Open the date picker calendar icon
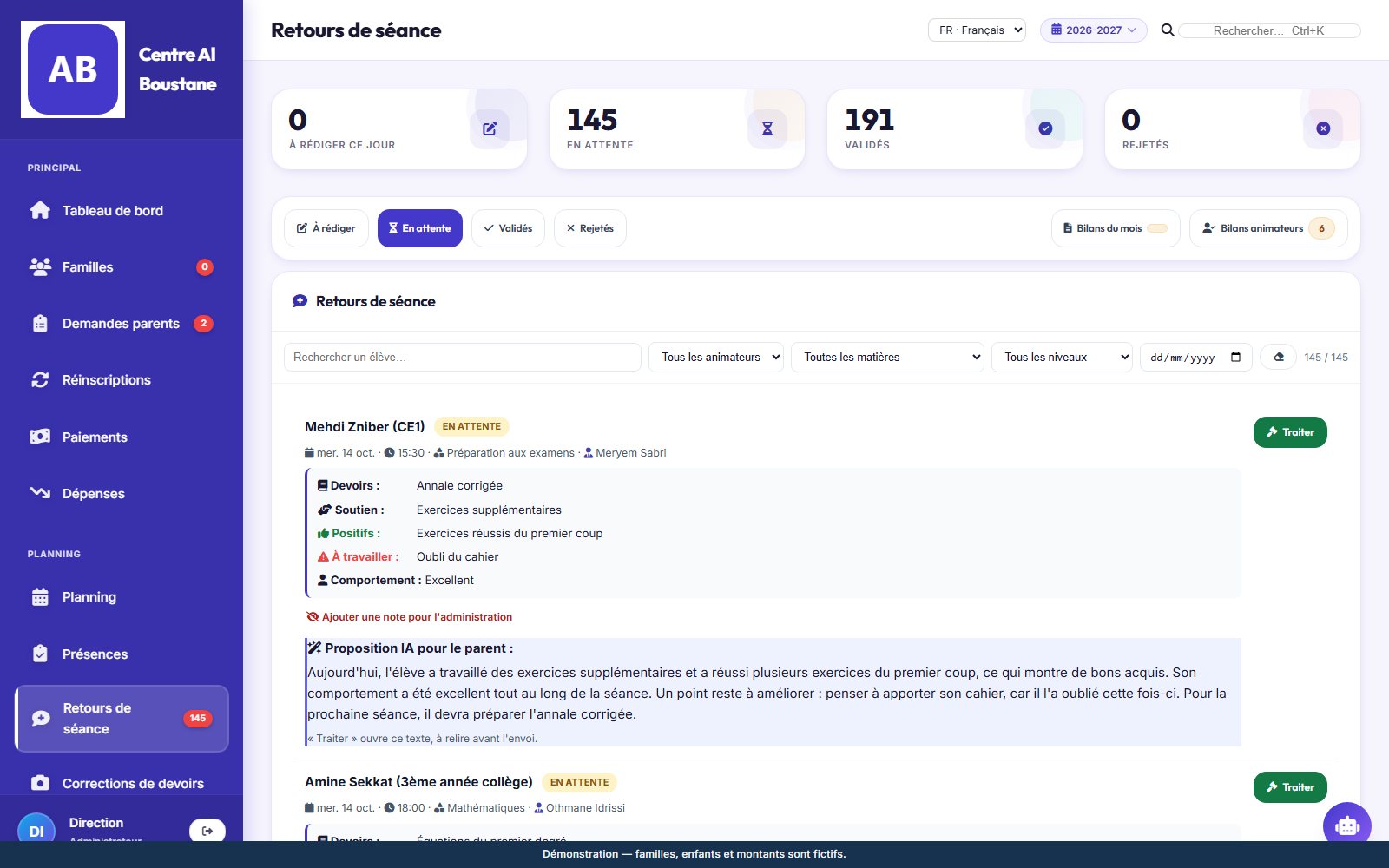 pyautogui.click(x=1235, y=357)
